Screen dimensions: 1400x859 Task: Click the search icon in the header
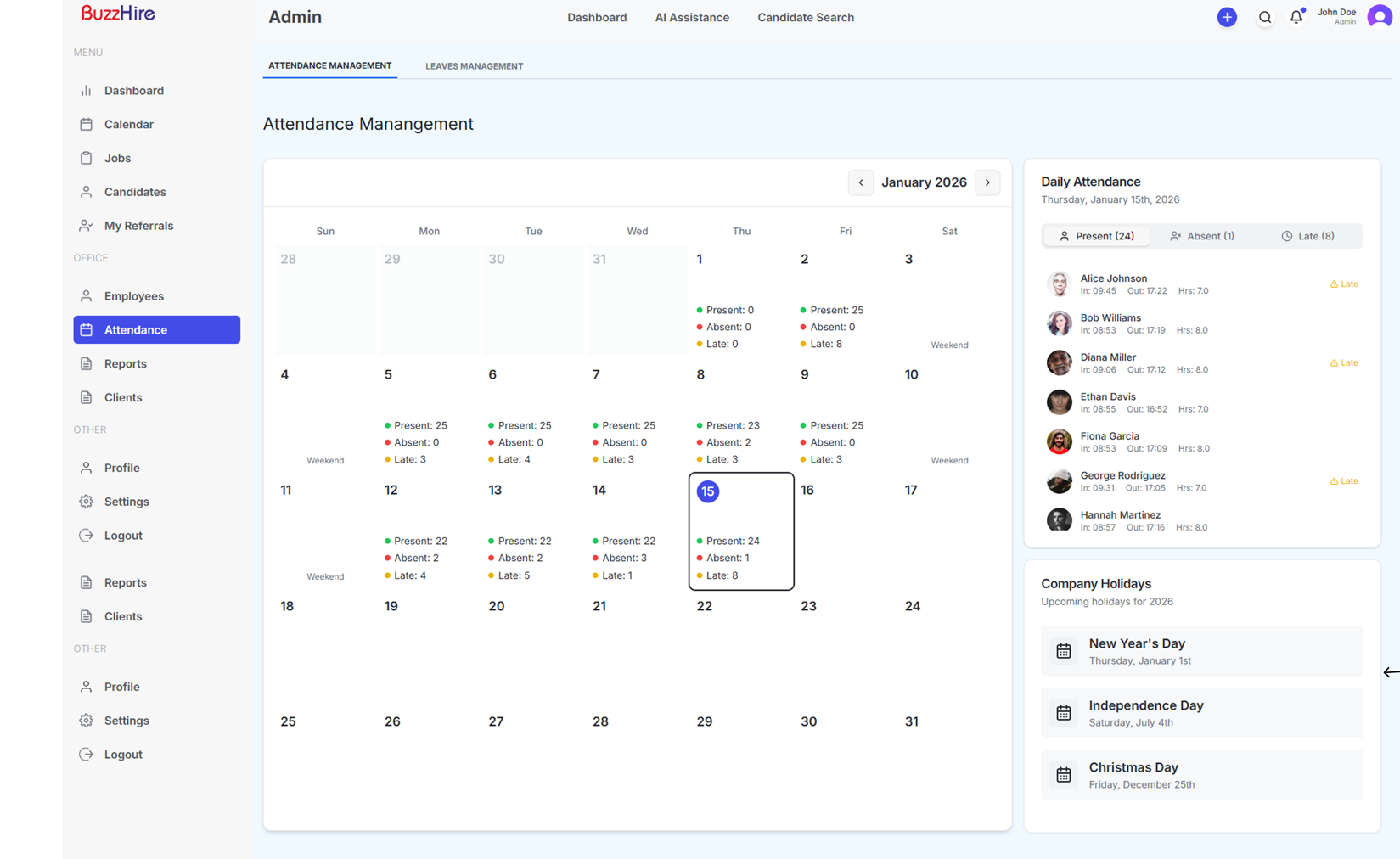click(x=1264, y=17)
